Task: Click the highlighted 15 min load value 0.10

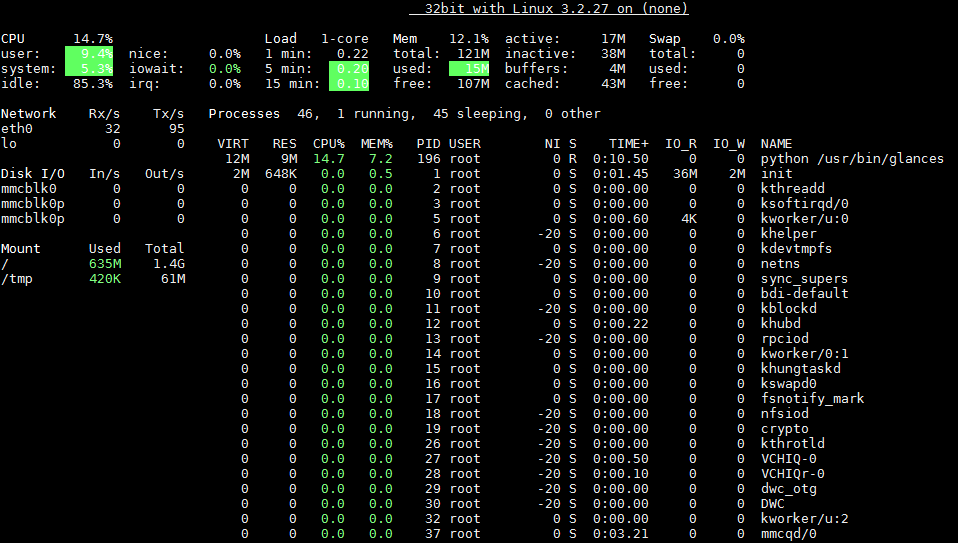Action: click(349, 84)
